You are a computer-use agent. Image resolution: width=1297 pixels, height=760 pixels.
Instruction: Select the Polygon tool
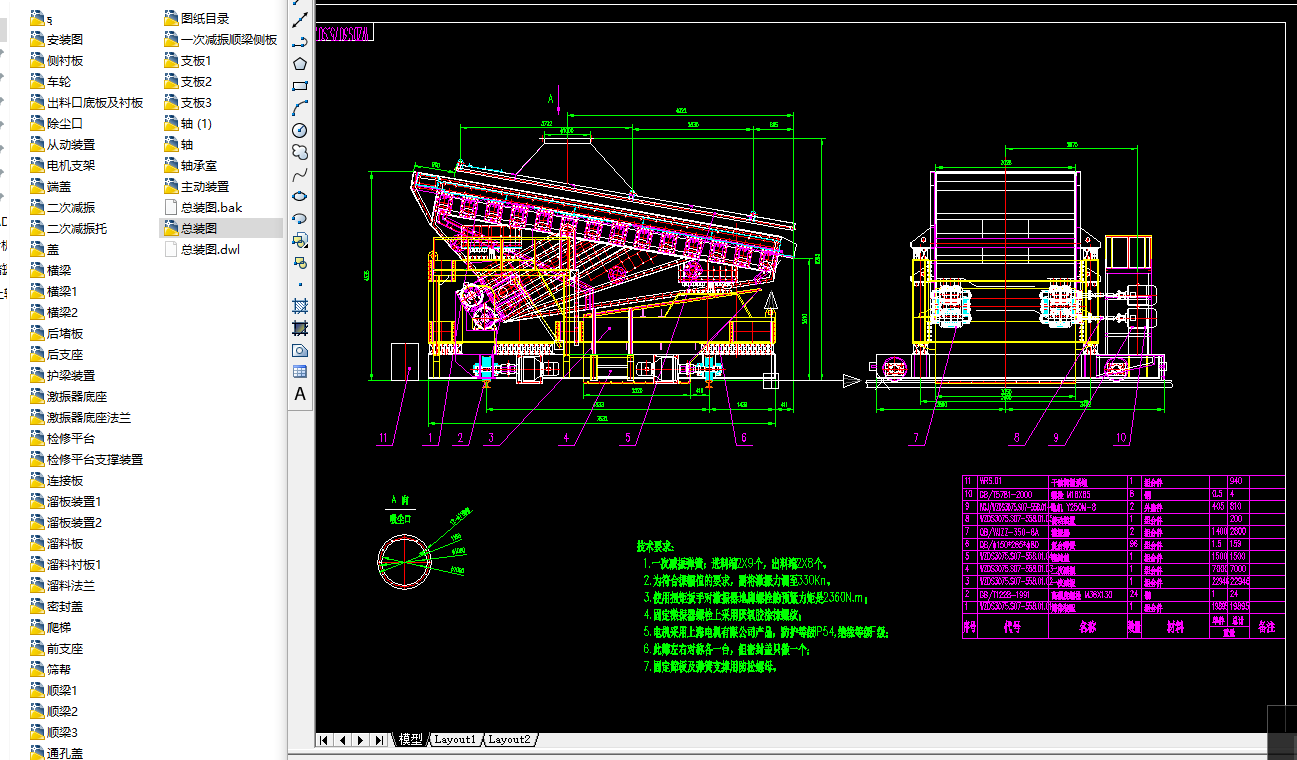(x=299, y=63)
